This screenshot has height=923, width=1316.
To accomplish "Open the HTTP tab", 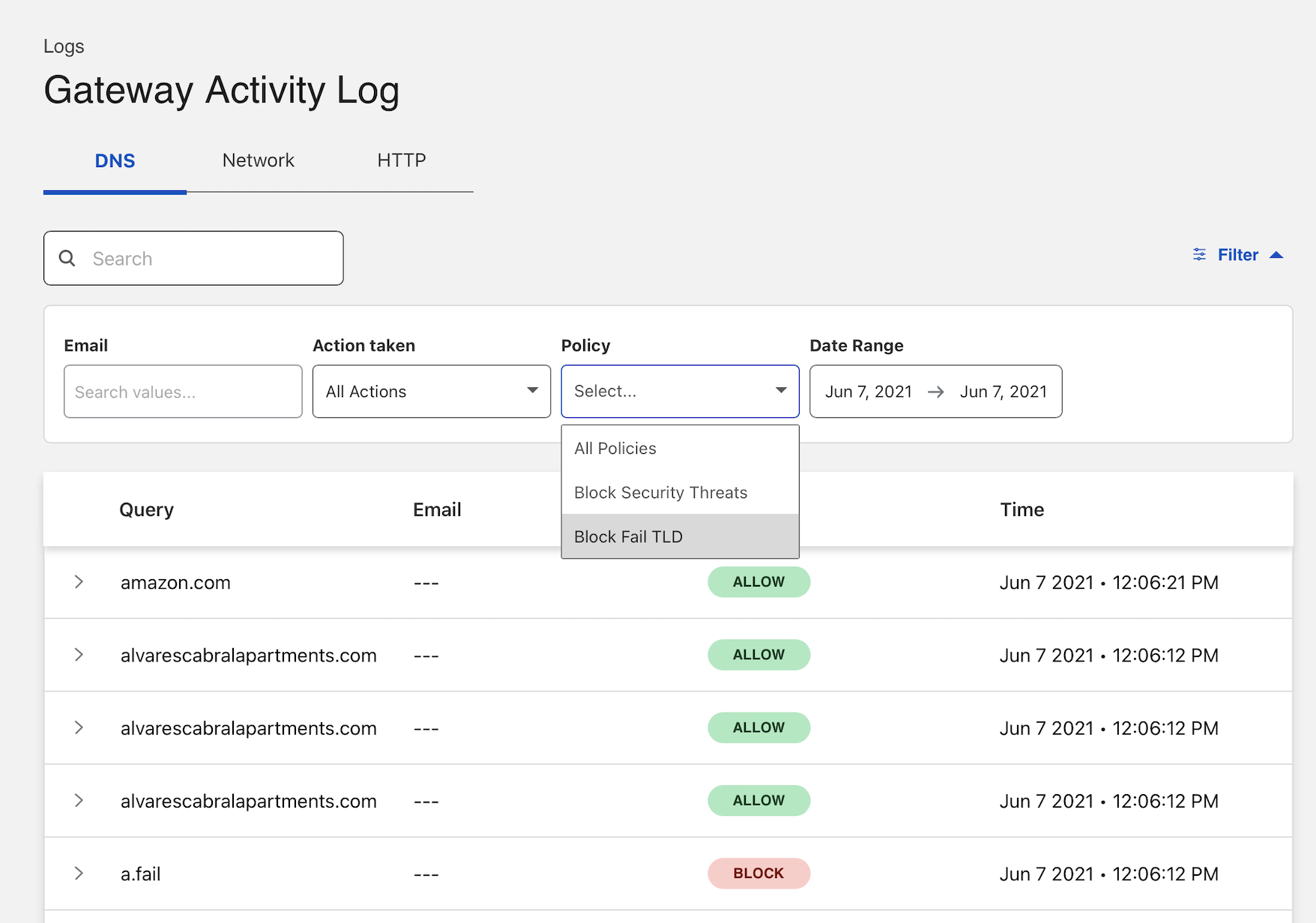I will [x=401, y=160].
